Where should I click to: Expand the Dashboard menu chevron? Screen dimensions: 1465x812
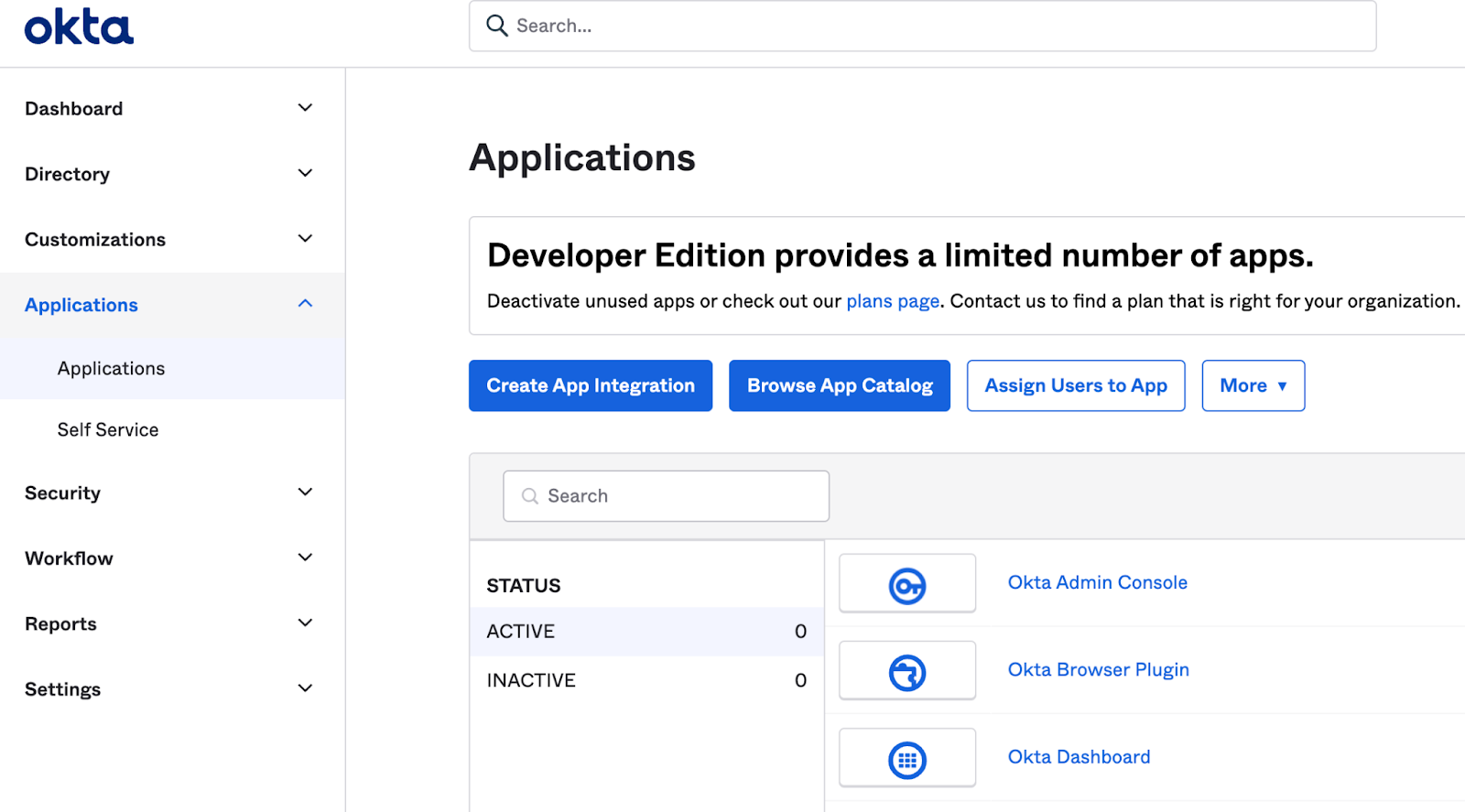click(x=306, y=108)
